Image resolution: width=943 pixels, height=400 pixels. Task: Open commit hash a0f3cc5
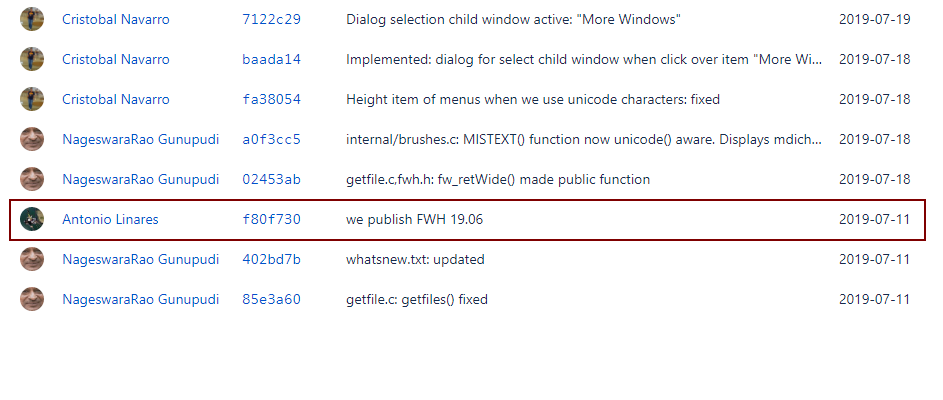(271, 139)
